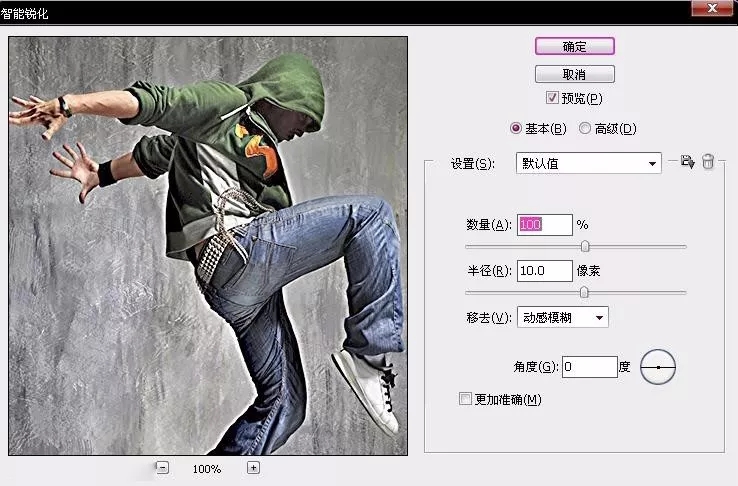Click the 数量 amount slider handle
The width and height of the screenshot is (738, 486).
(585, 246)
